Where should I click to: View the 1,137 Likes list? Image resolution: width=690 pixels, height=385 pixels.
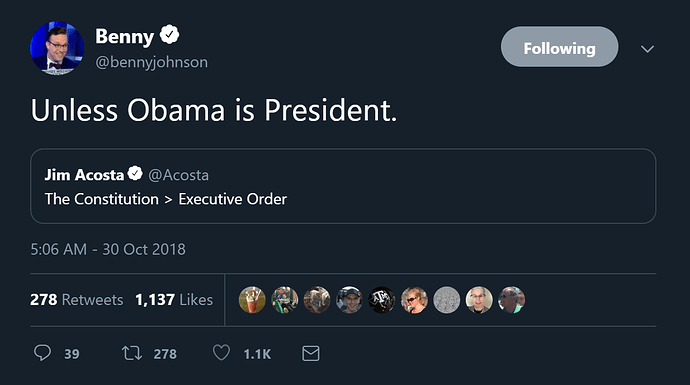[174, 300]
